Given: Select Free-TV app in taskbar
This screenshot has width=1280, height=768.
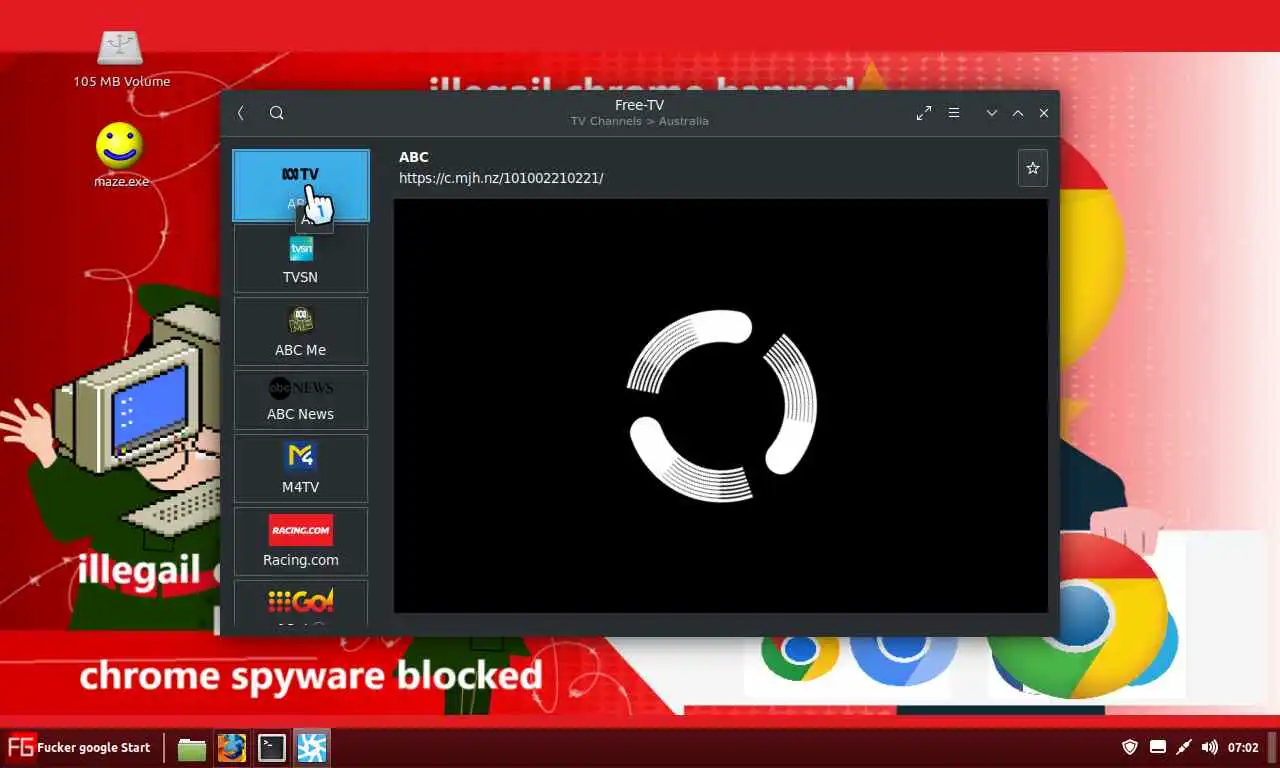Looking at the screenshot, I should tap(312, 748).
